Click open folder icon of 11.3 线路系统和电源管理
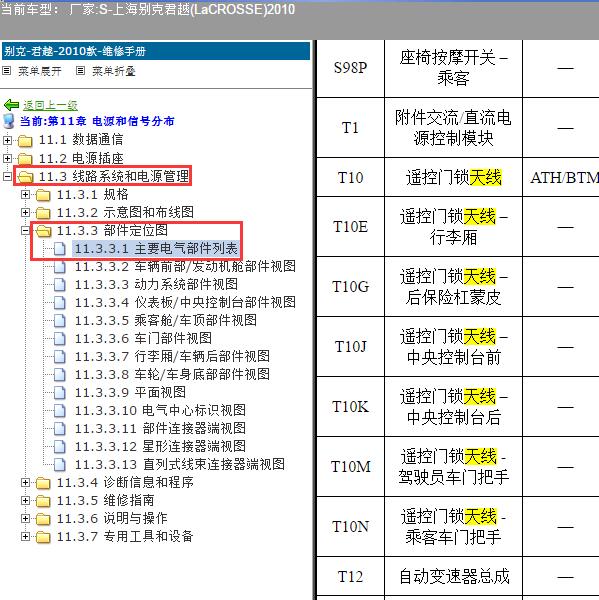 pyautogui.click(x=25, y=176)
